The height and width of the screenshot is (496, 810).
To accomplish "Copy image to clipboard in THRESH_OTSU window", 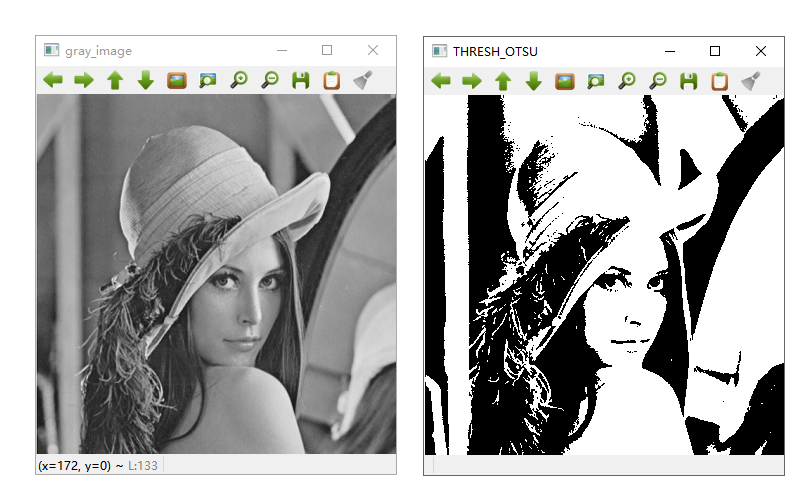I will click(720, 81).
